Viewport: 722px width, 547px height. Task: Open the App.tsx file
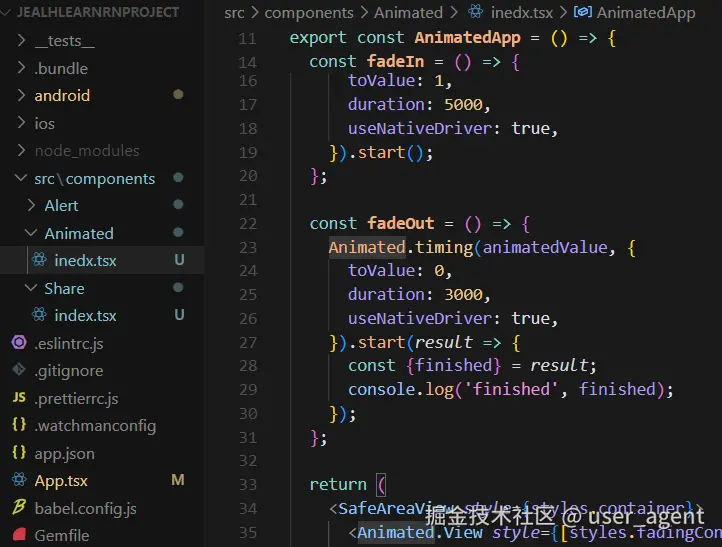click(x=61, y=481)
